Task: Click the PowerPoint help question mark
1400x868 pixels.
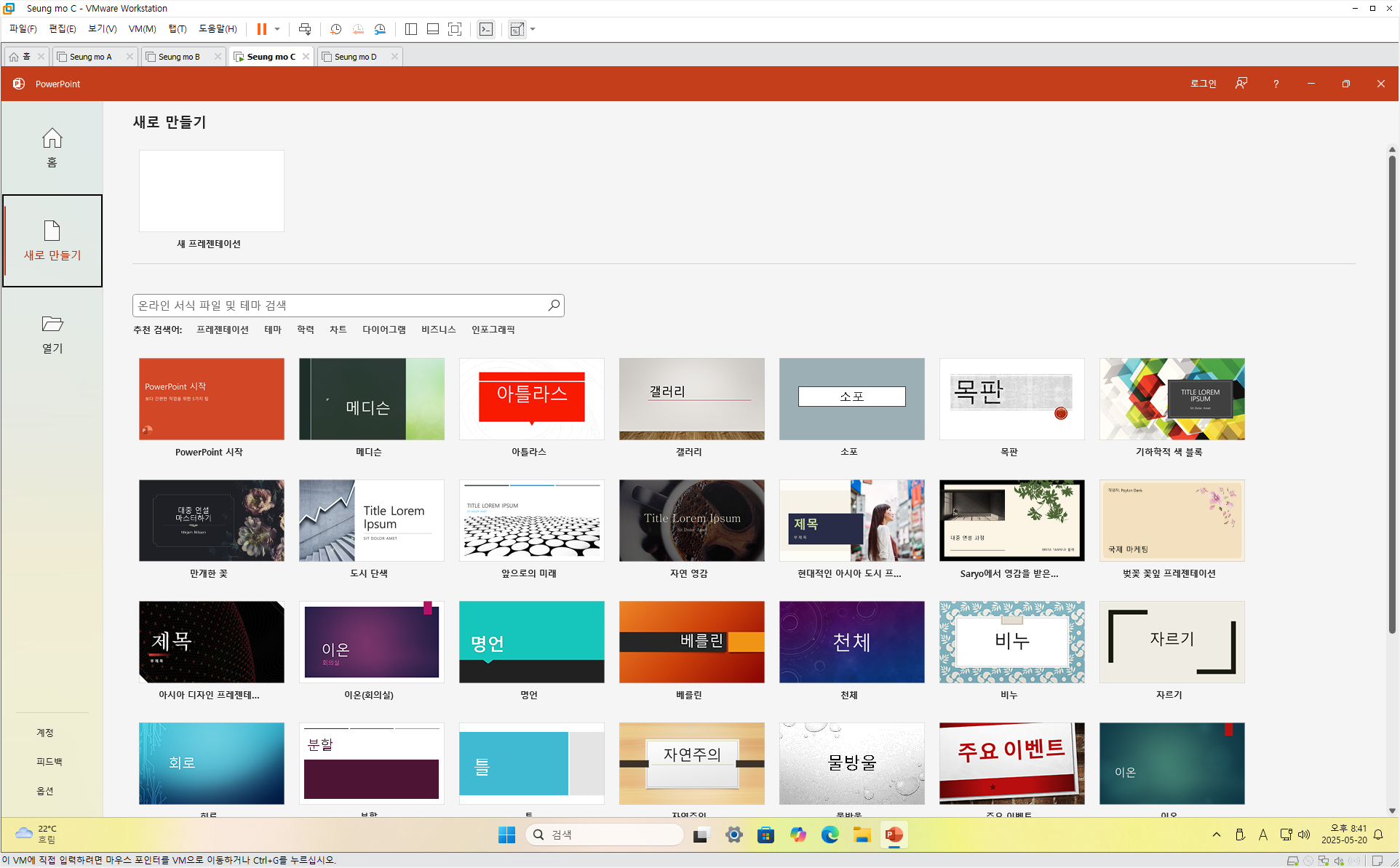Action: 1276,84
